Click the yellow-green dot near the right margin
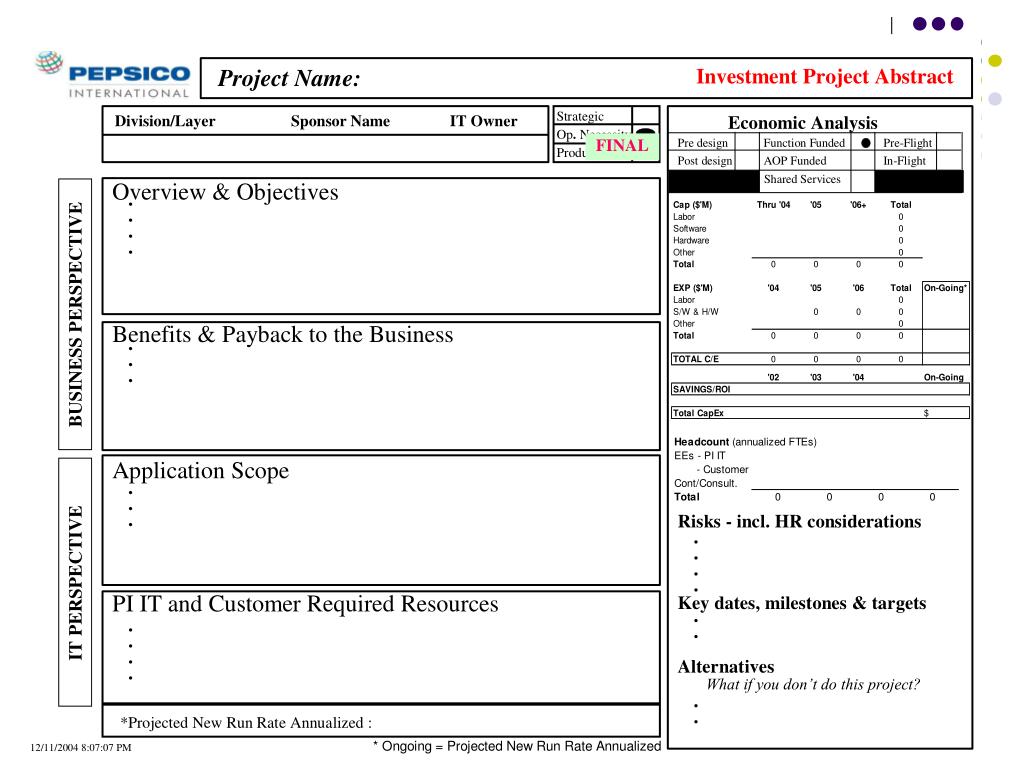Screen dimensions: 1024x768 [995, 61]
